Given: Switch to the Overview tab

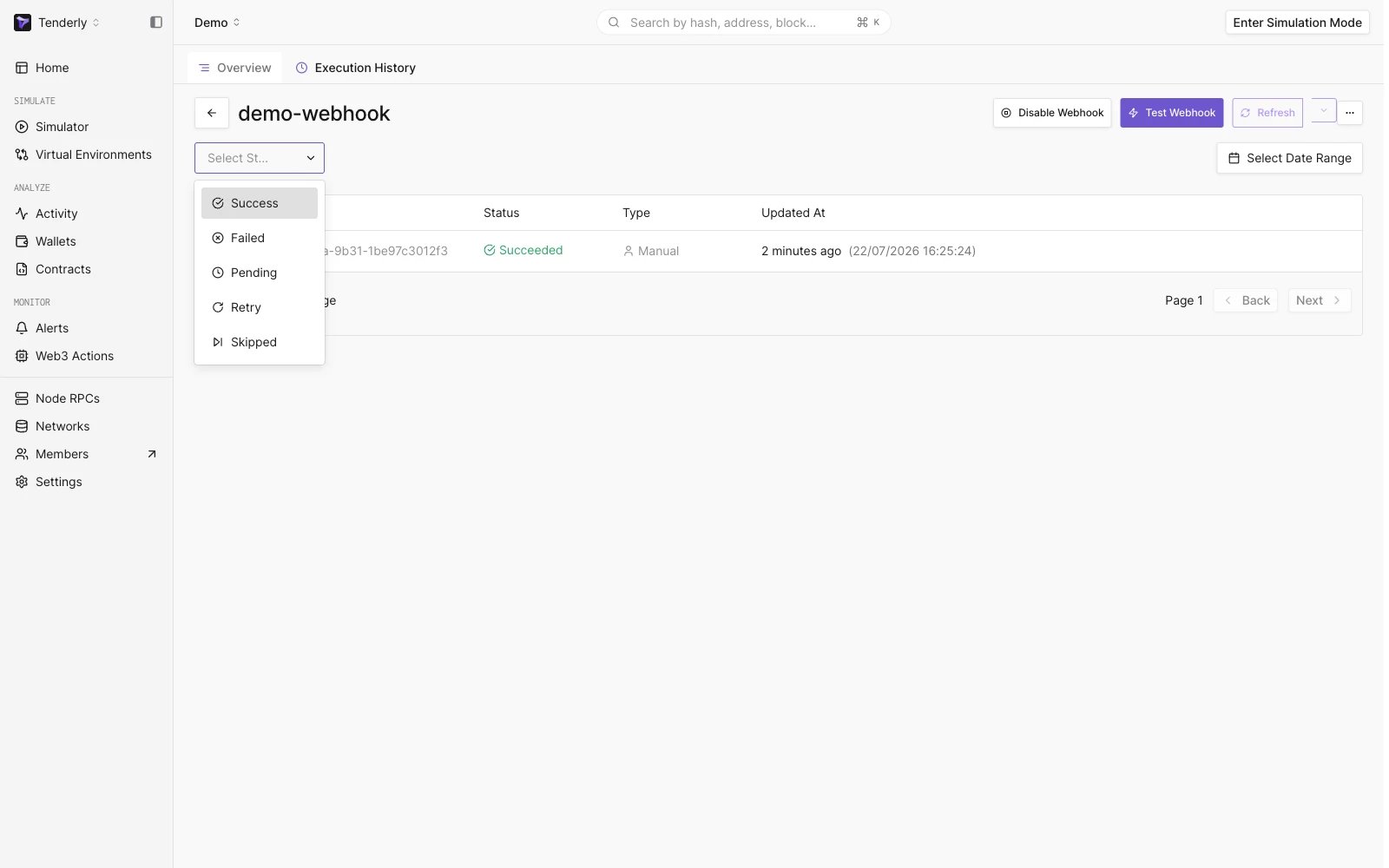Looking at the screenshot, I should (x=234, y=68).
